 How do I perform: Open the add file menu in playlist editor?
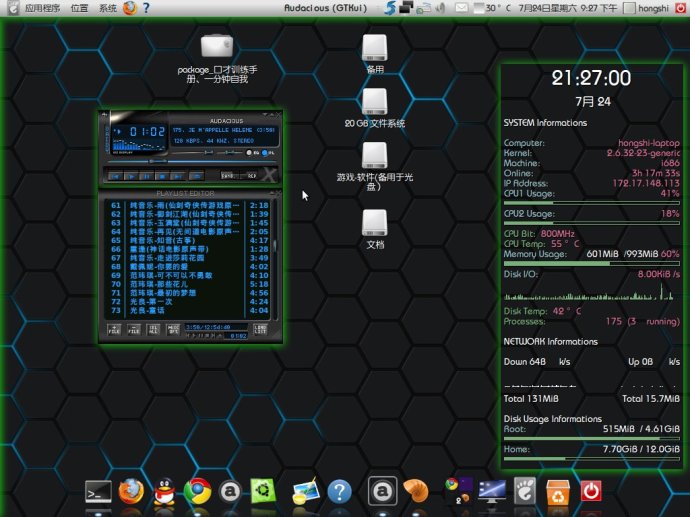point(114,329)
